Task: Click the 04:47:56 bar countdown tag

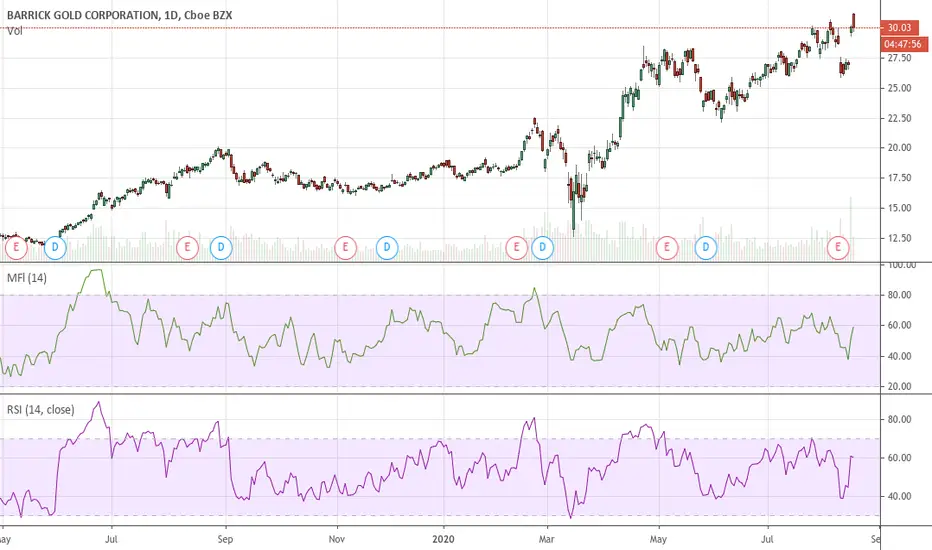Action: [902, 44]
